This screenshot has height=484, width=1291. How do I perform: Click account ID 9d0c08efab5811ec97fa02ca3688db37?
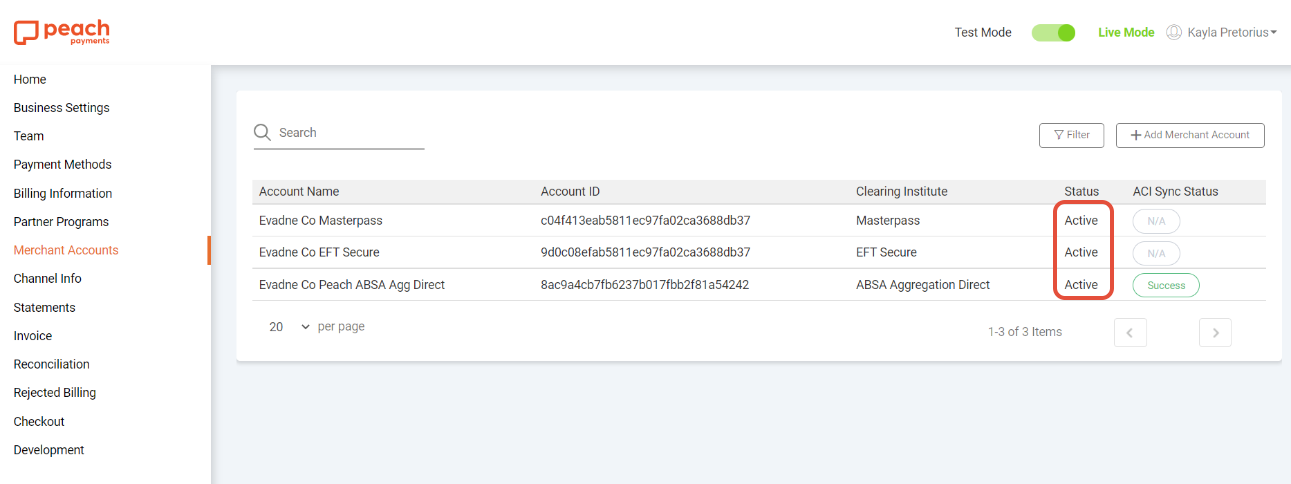tap(646, 252)
